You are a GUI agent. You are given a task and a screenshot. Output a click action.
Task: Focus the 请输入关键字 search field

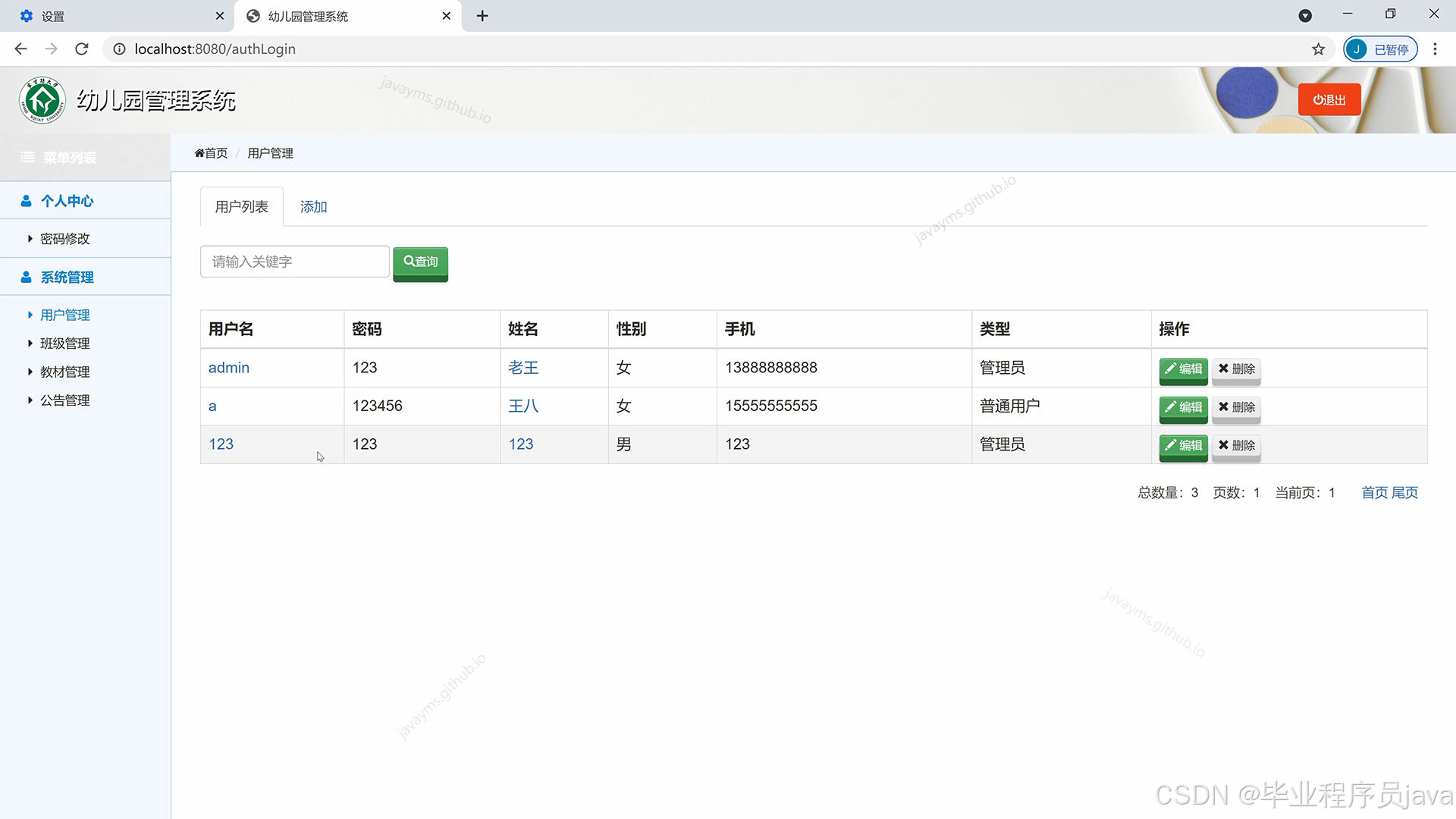tap(295, 262)
